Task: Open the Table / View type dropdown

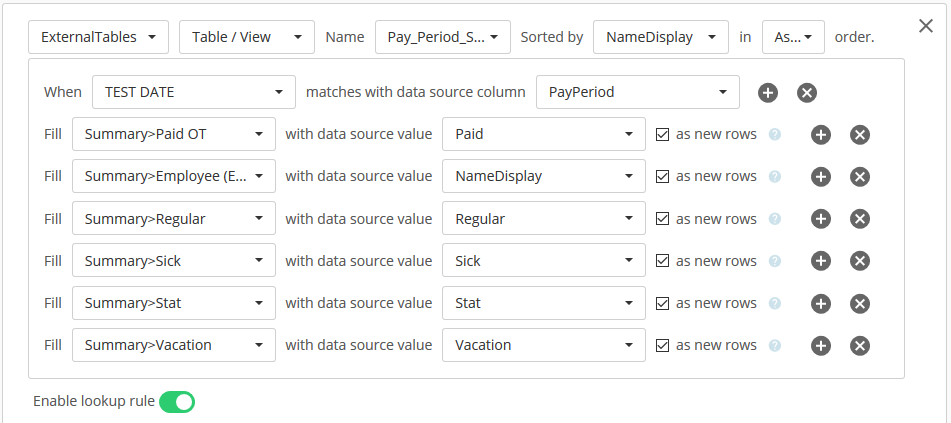Action: pyautogui.click(x=246, y=37)
